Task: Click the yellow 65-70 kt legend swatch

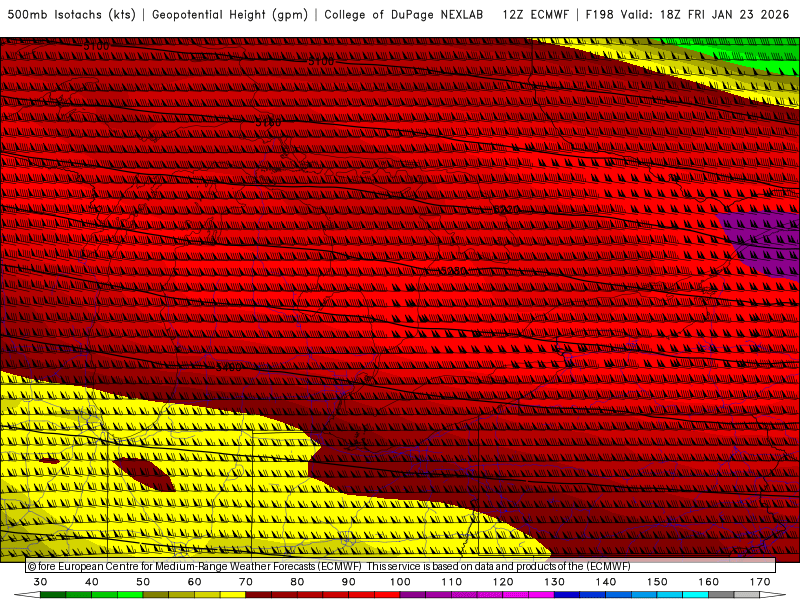Action: coord(233,595)
